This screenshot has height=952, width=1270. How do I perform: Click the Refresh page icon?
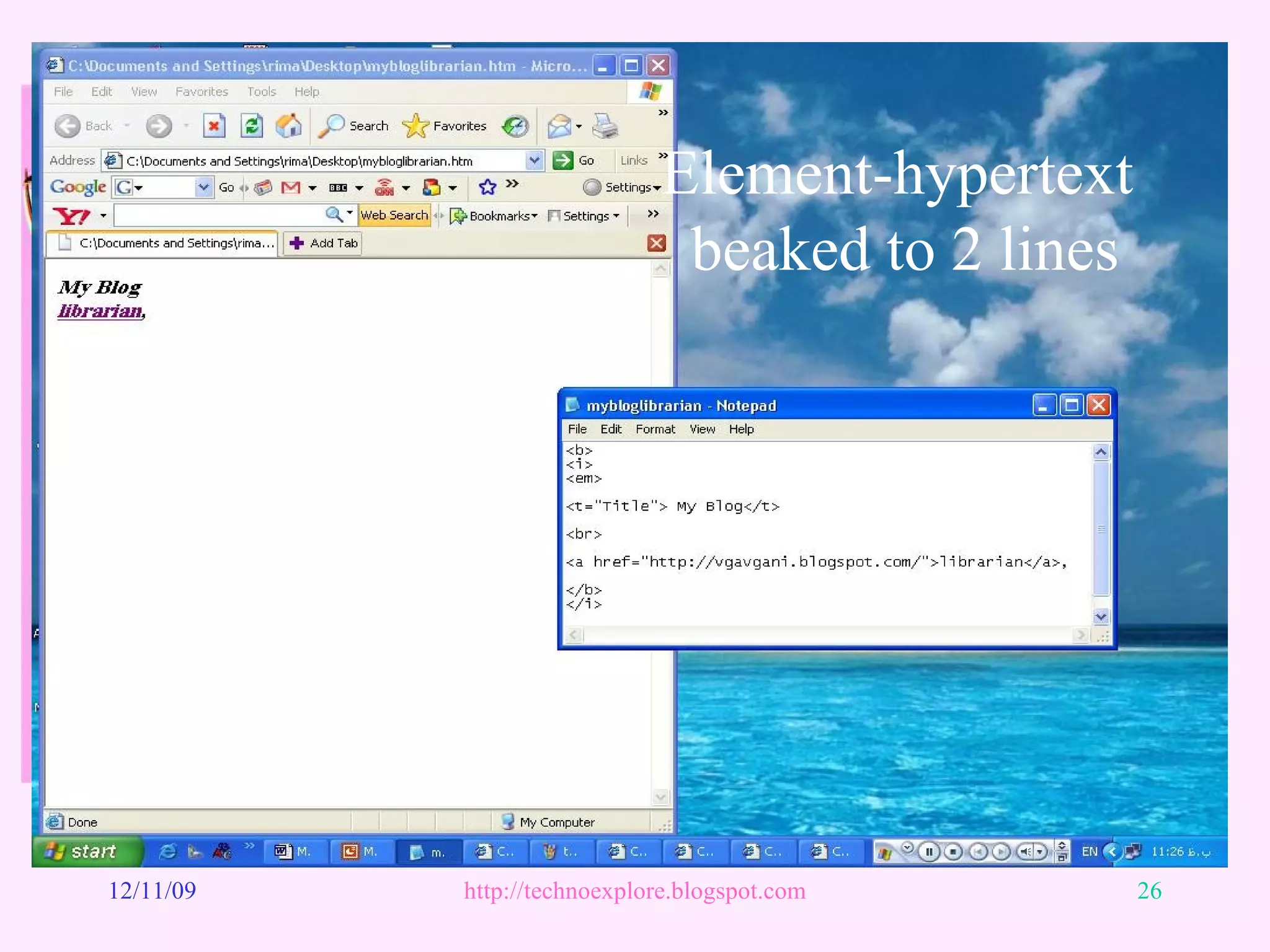pos(252,126)
